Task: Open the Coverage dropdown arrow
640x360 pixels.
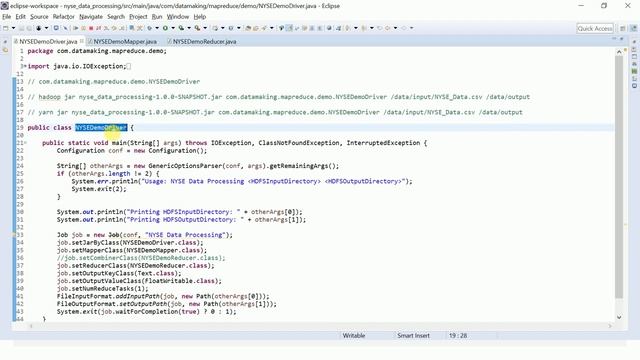Action: pyautogui.click(x=189, y=28)
